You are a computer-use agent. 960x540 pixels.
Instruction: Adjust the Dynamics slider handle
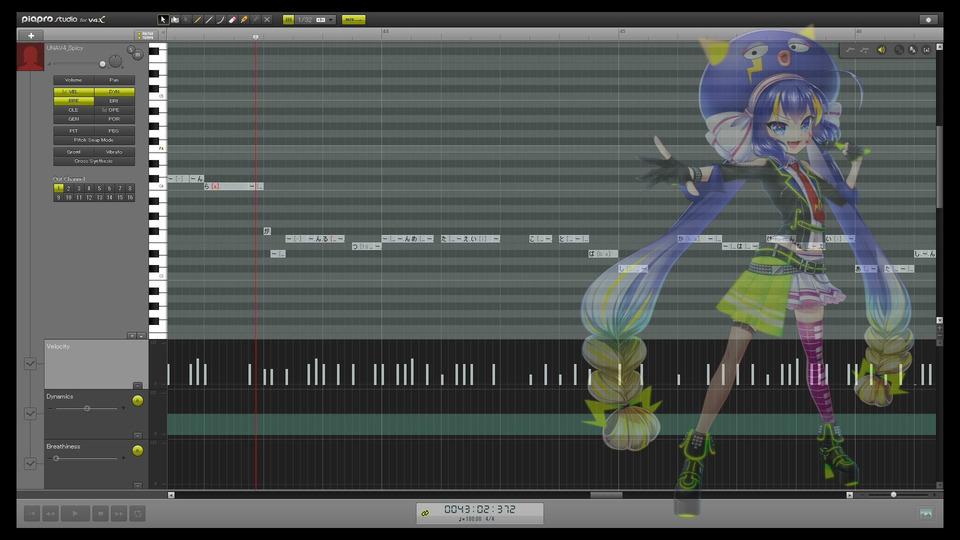click(87, 408)
